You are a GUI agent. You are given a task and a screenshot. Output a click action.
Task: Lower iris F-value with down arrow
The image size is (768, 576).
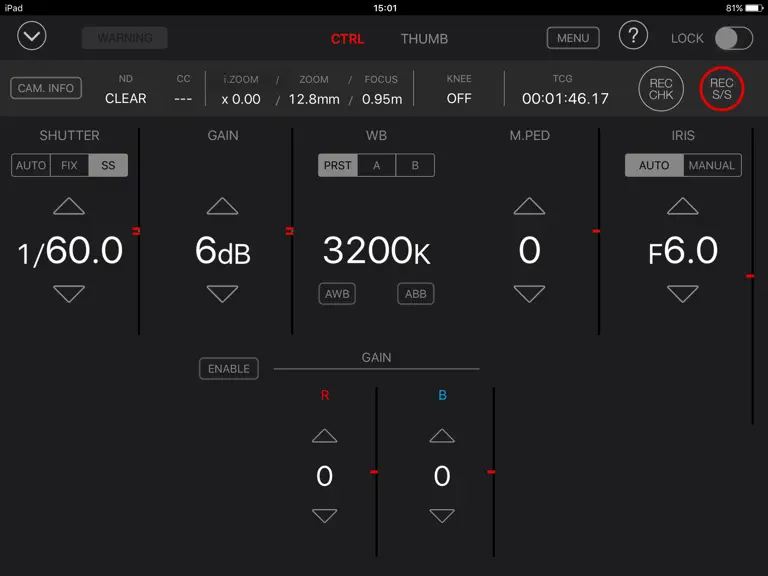point(682,294)
